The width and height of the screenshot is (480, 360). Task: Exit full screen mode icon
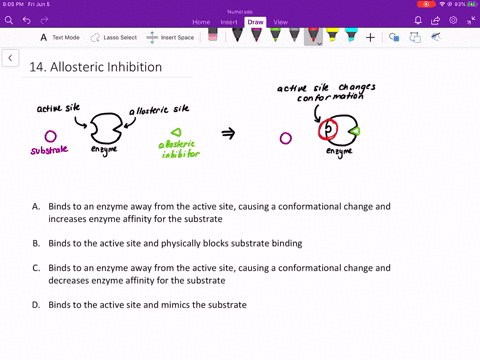tap(471, 21)
